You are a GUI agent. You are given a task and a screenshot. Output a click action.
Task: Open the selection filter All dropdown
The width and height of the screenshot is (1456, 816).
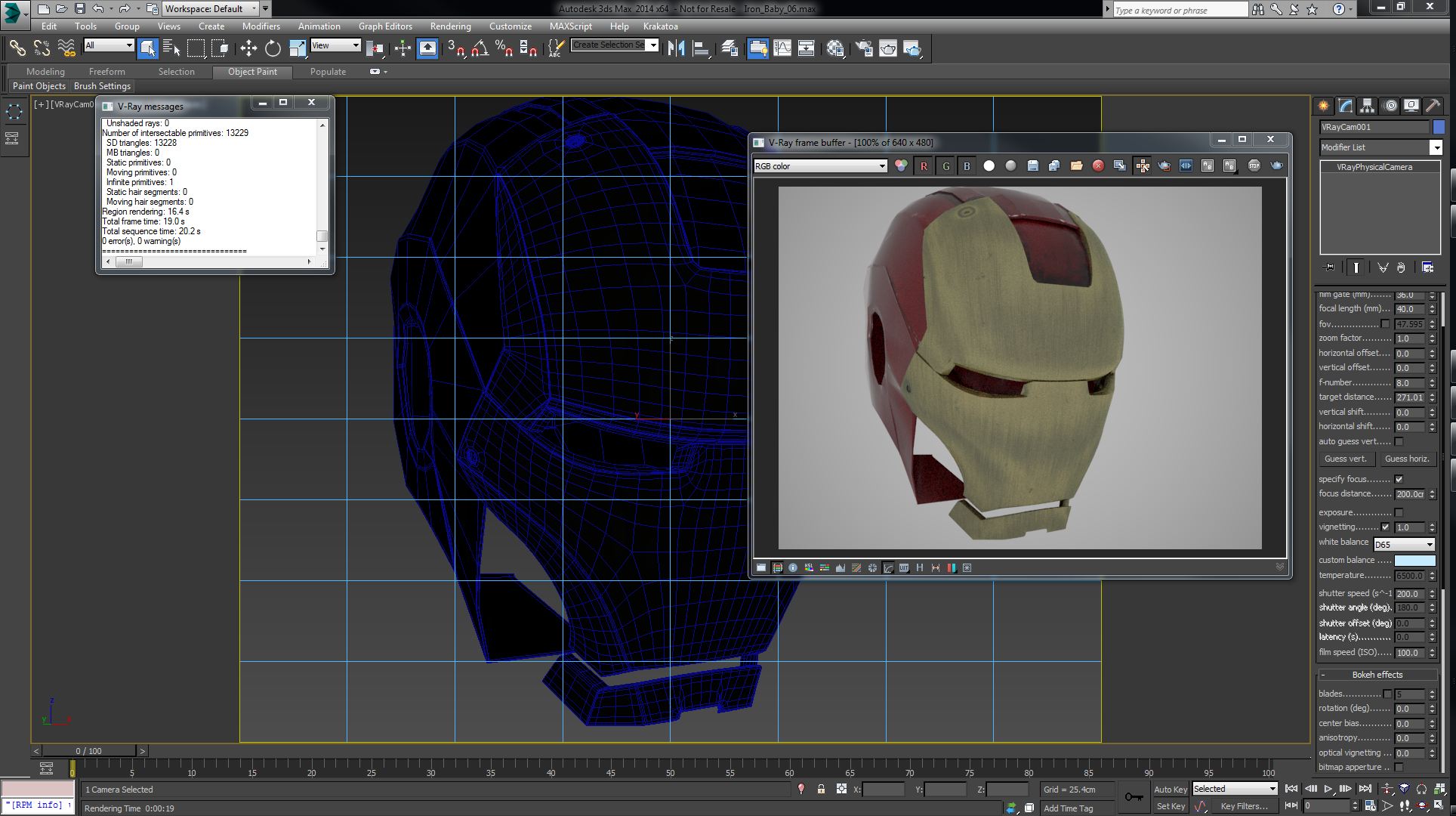click(109, 45)
